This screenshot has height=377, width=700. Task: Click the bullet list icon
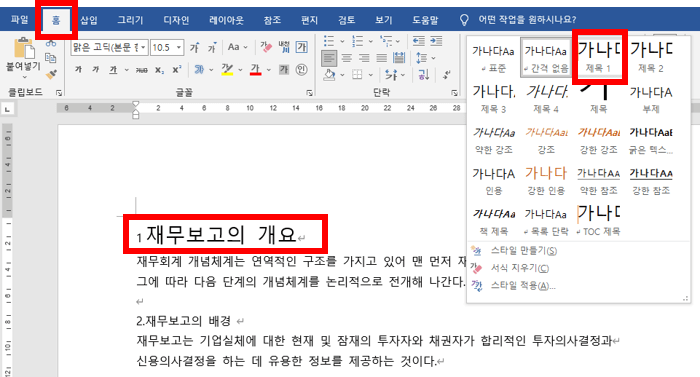pos(329,41)
